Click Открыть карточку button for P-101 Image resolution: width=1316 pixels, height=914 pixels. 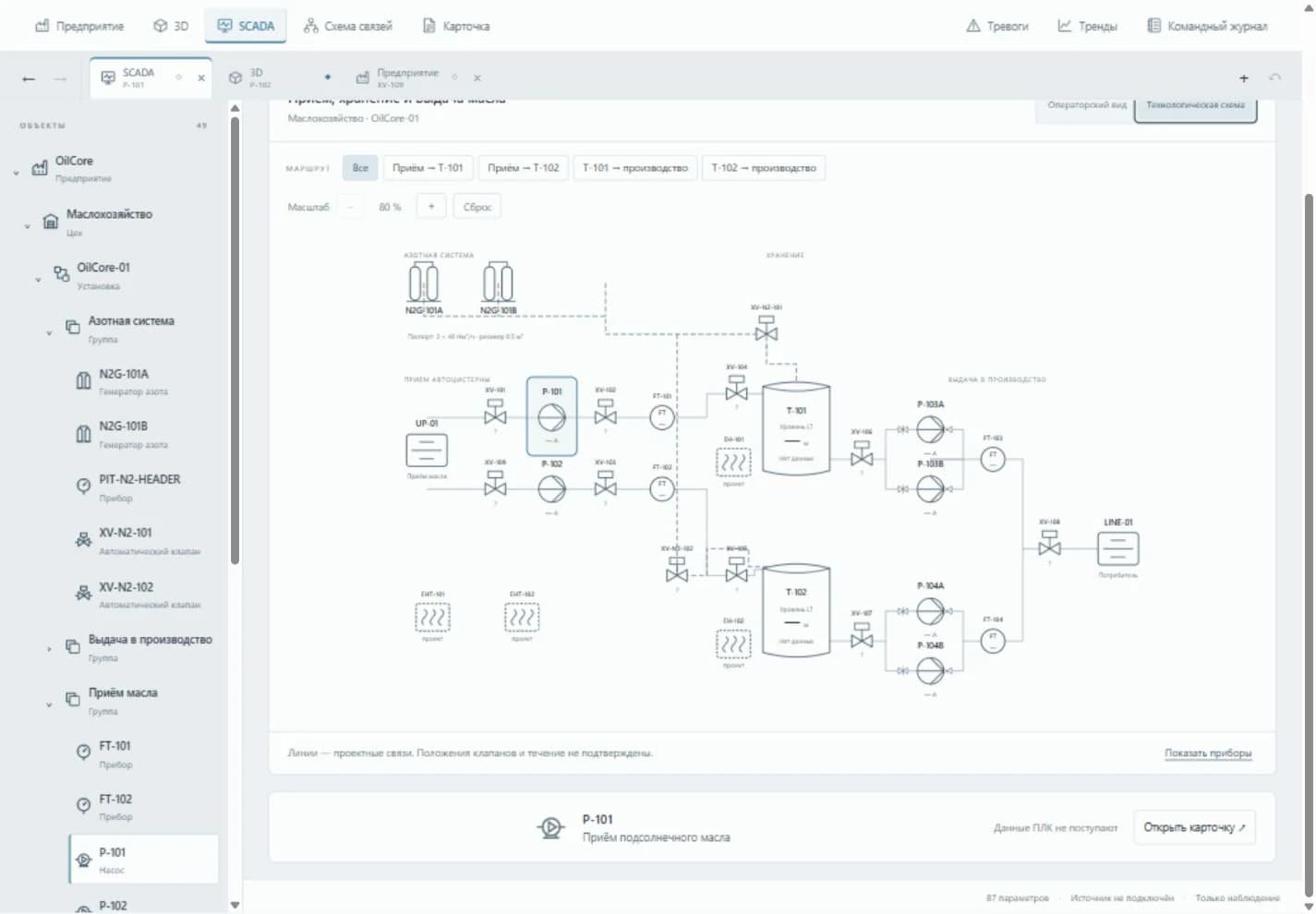point(1194,827)
